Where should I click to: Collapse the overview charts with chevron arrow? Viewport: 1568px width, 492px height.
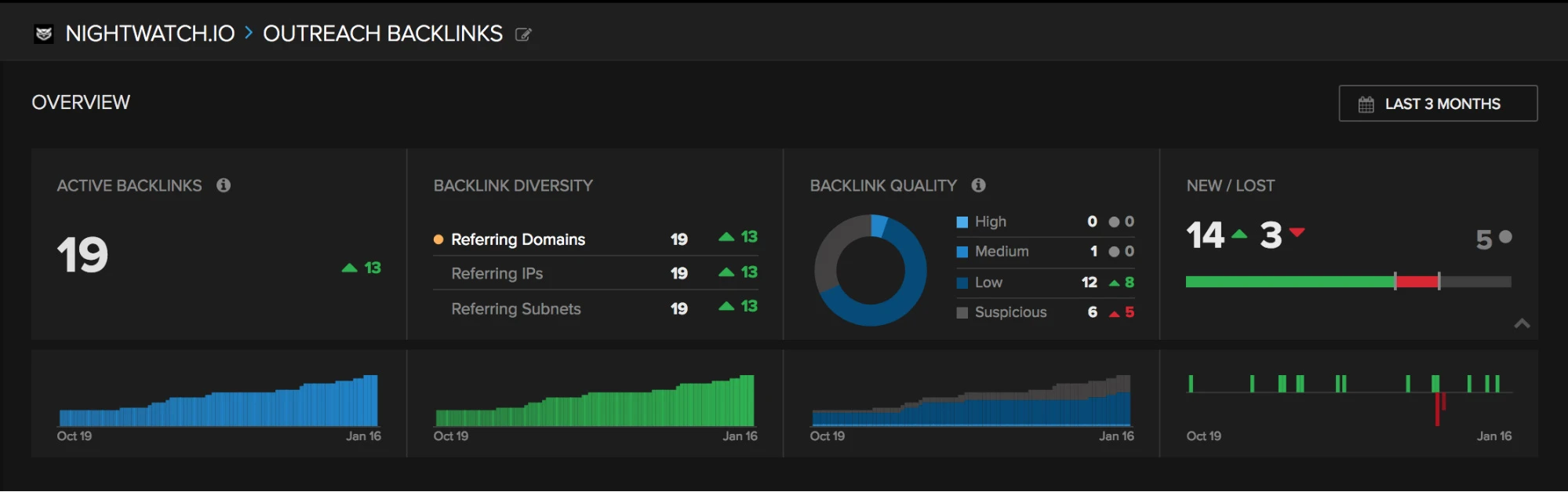(x=1522, y=323)
